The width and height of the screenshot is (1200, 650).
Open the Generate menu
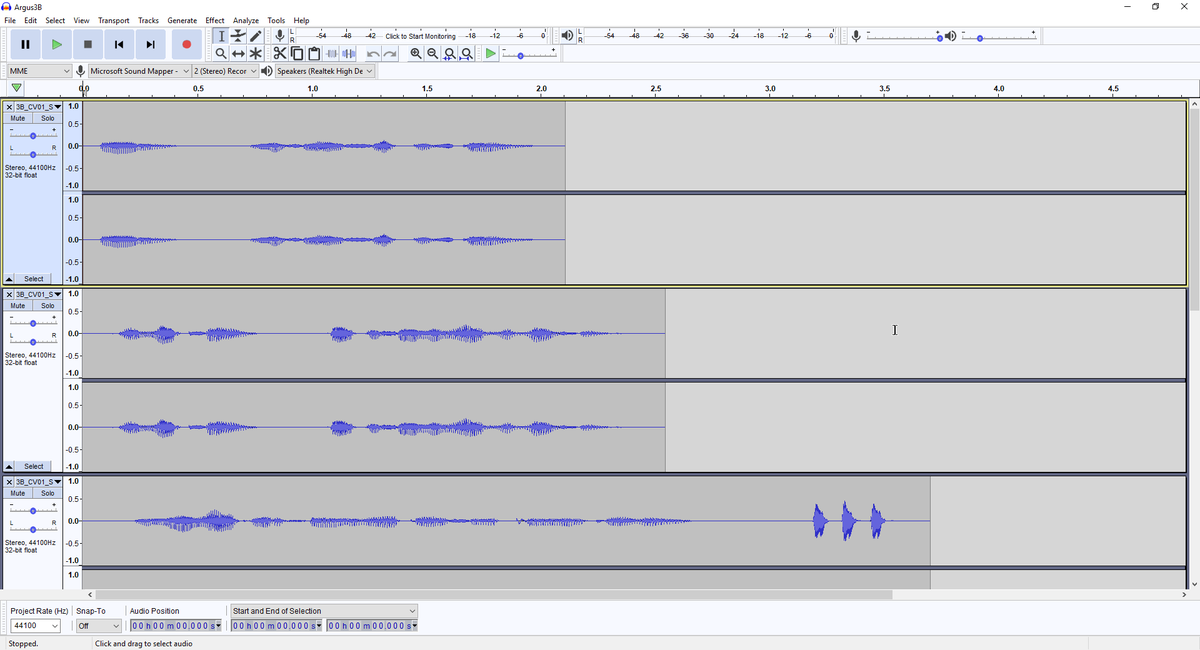pyautogui.click(x=182, y=20)
